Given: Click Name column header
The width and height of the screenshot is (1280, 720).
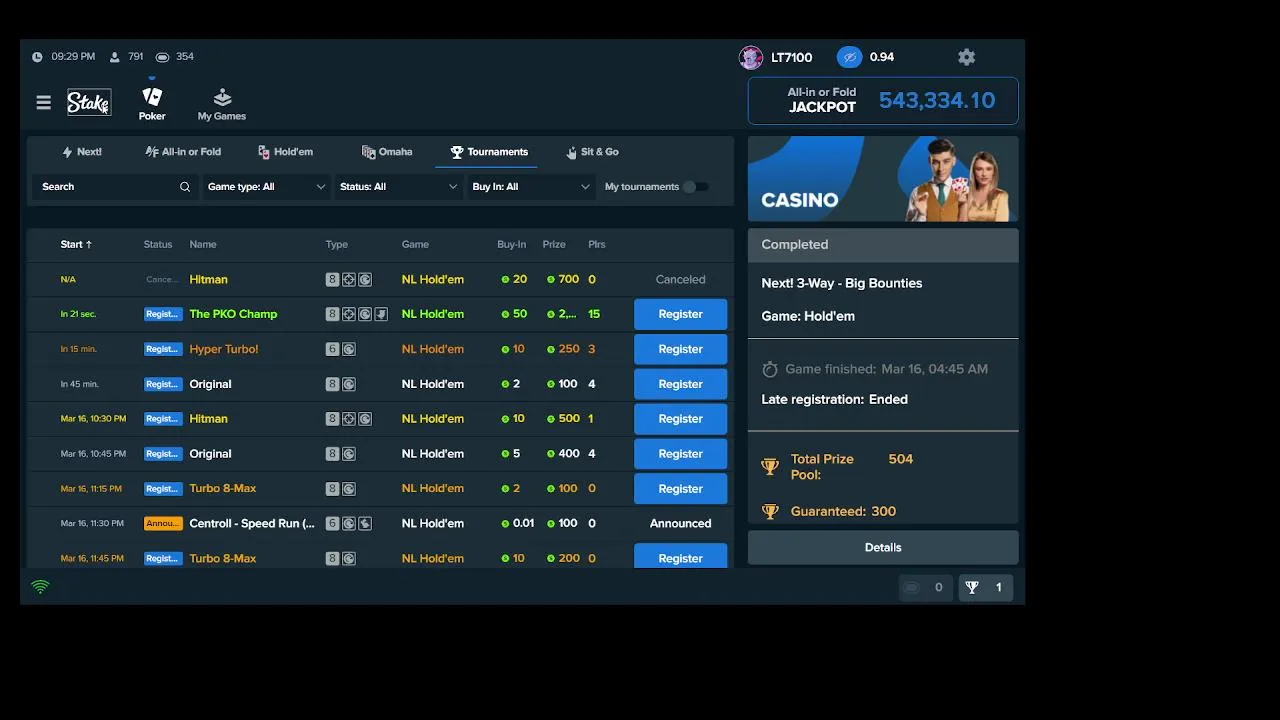Looking at the screenshot, I should pos(203,244).
